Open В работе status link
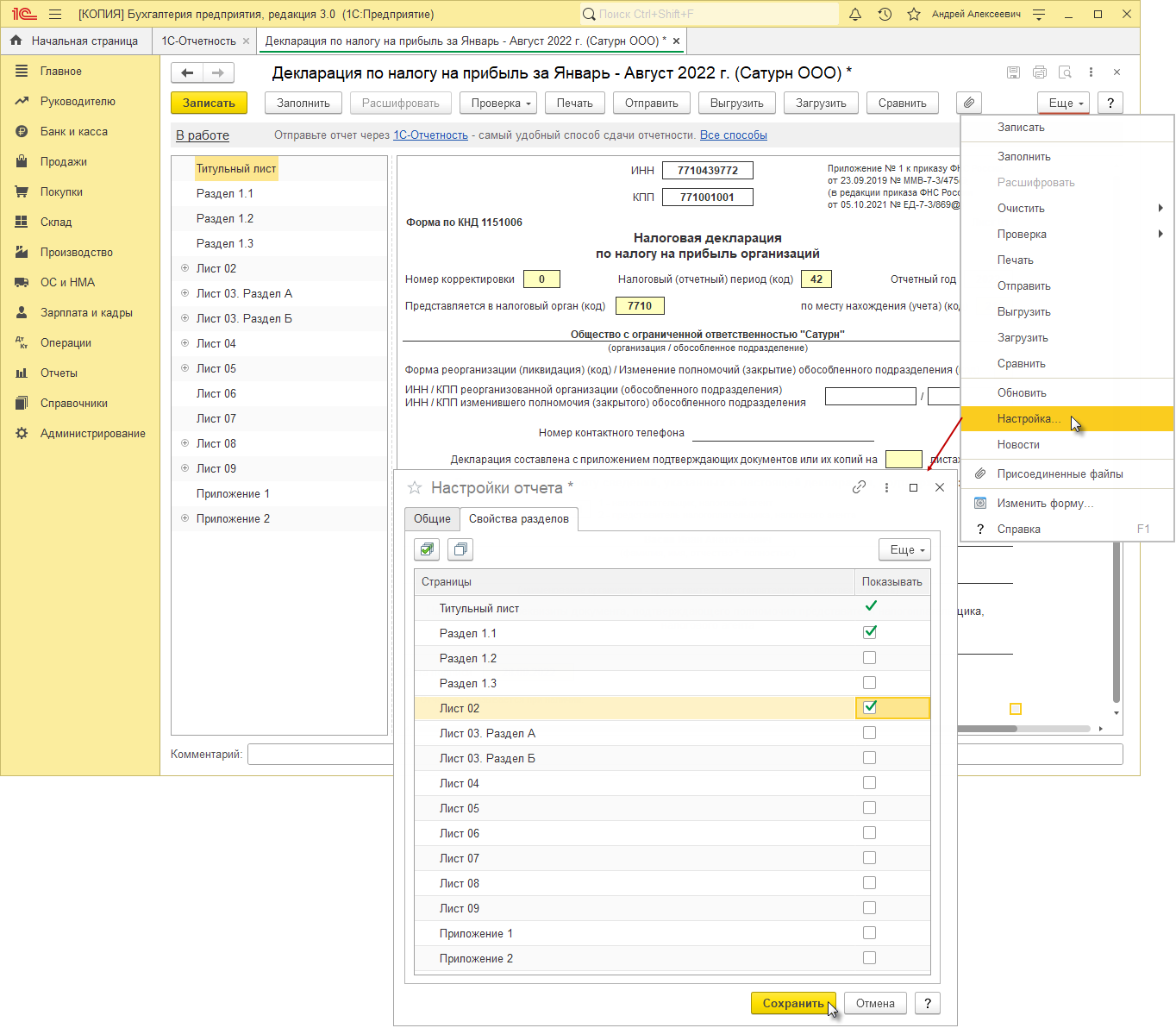The image size is (1176, 1028). (x=203, y=135)
